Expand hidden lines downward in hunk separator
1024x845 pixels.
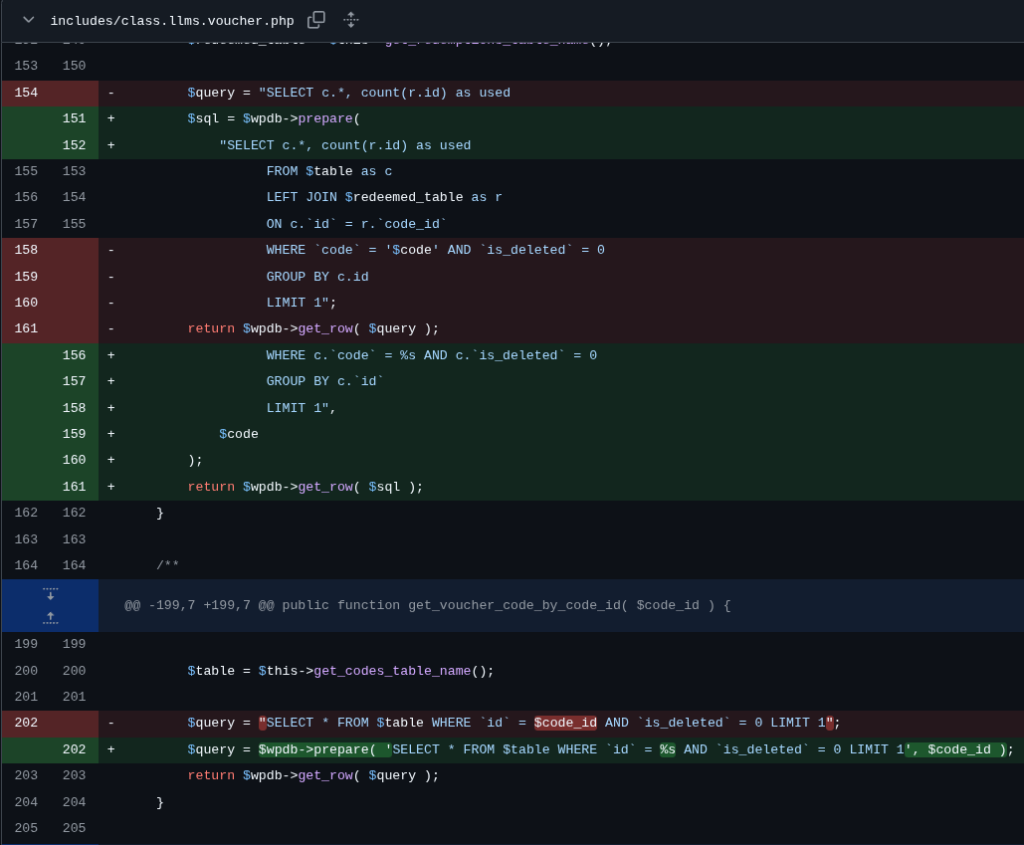click(x=50, y=594)
